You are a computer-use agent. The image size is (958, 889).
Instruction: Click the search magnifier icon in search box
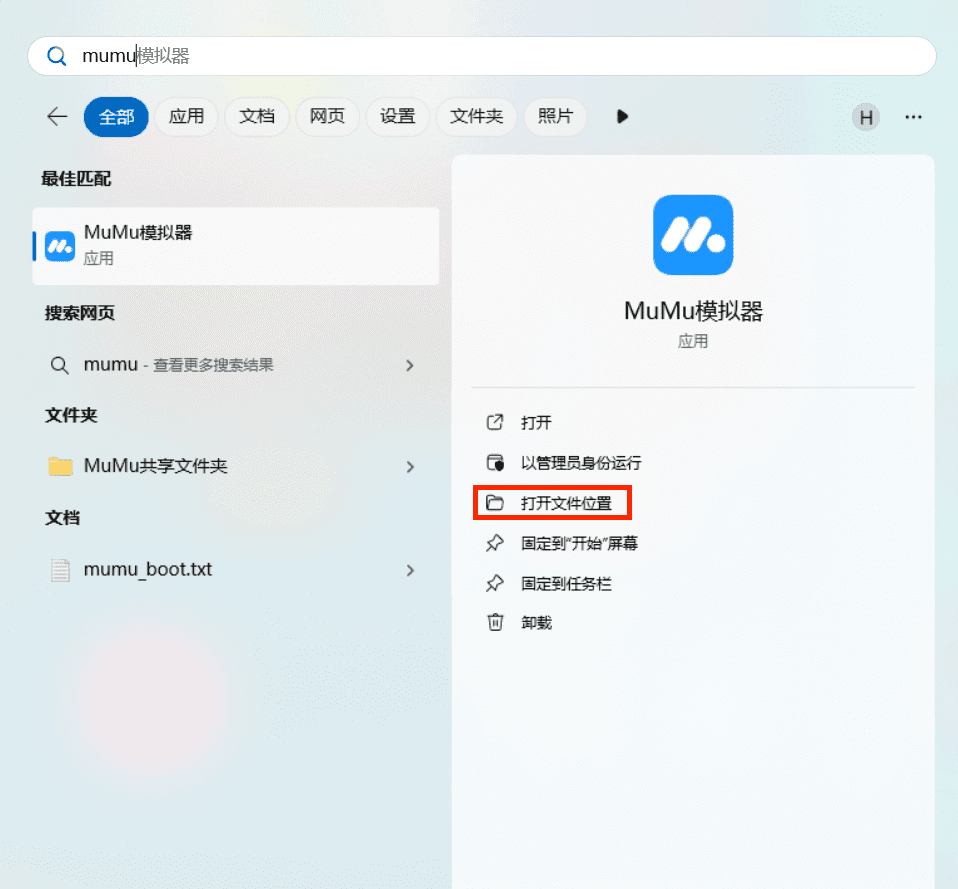click(x=57, y=56)
